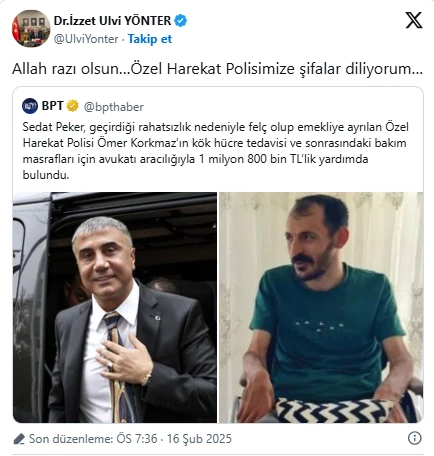Image resolution: width=434 pixels, height=456 pixels.
Task: Open the X logo icon
Action: (x=414, y=20)
